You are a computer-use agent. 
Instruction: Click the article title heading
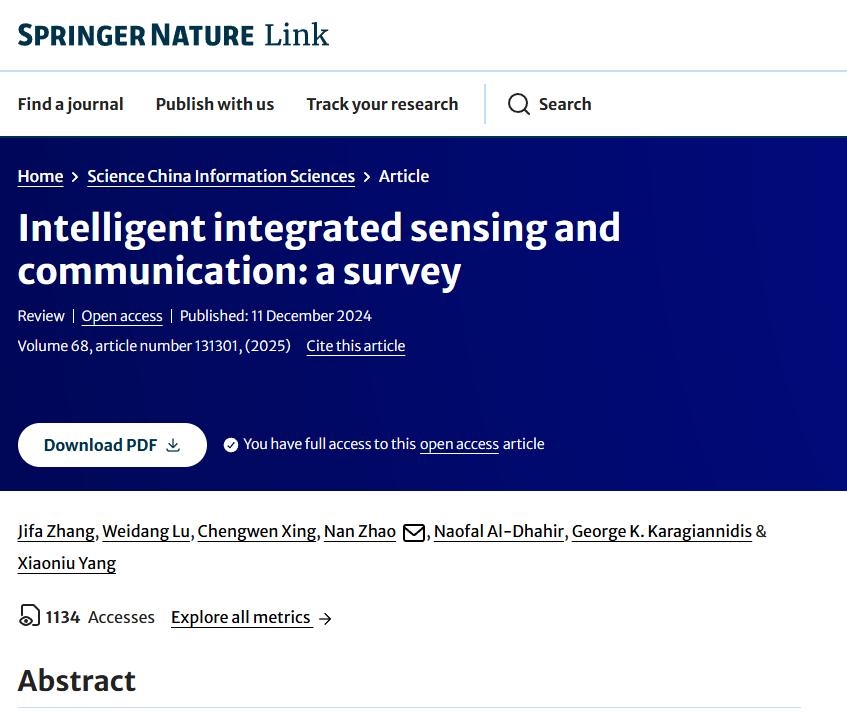(x=319, y=249)
